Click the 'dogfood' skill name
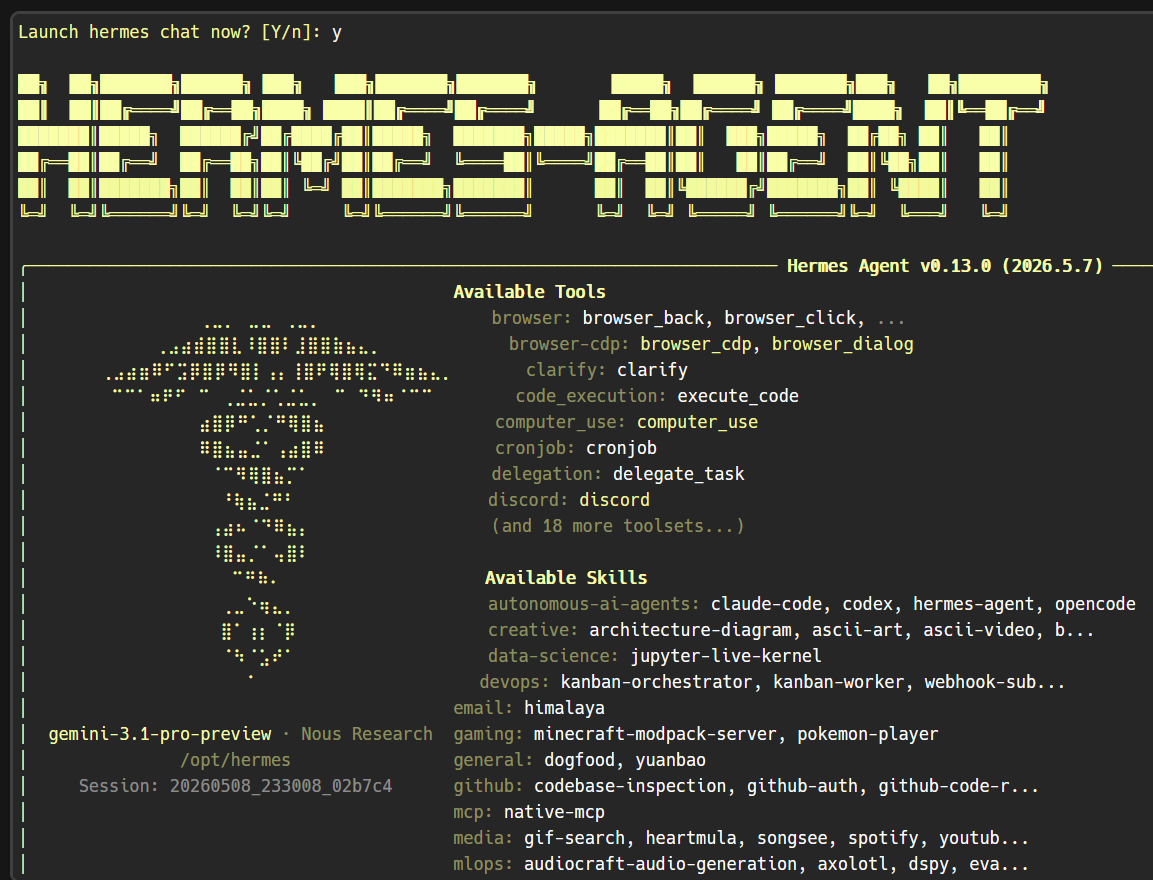1153x880 pixels. (579, 760)
